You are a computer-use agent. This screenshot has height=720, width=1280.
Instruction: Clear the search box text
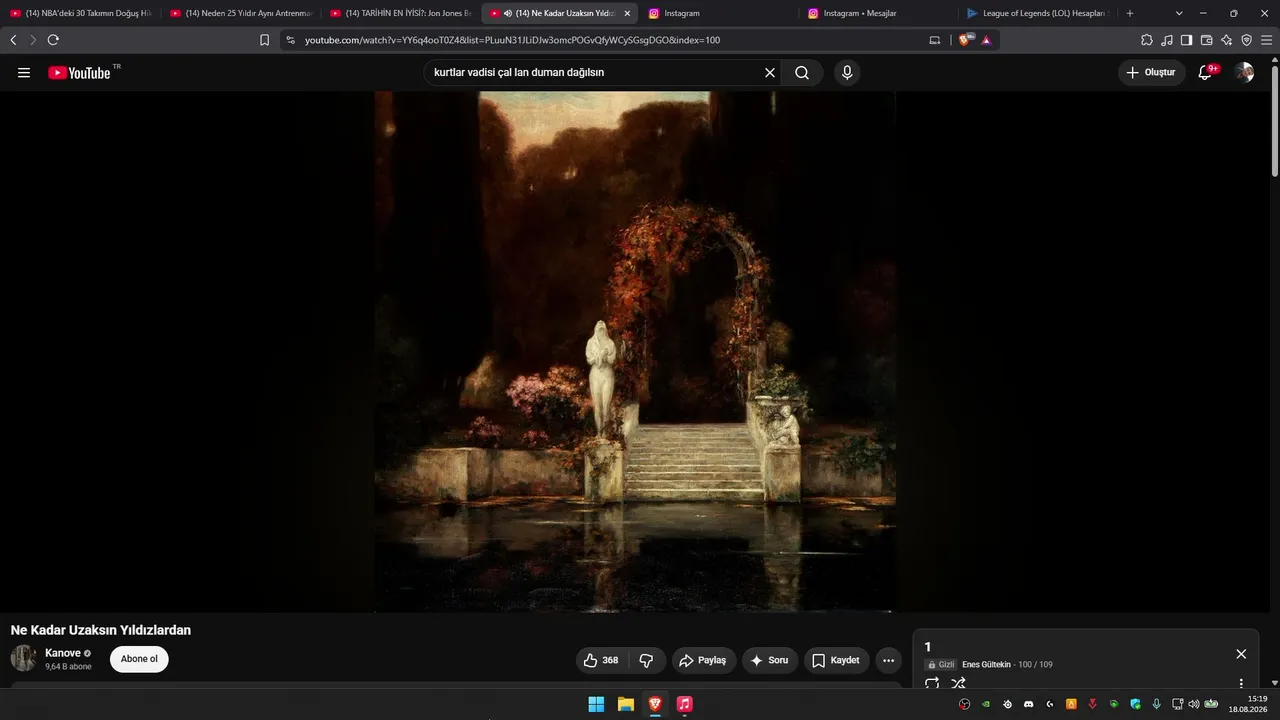coord(770,73)
